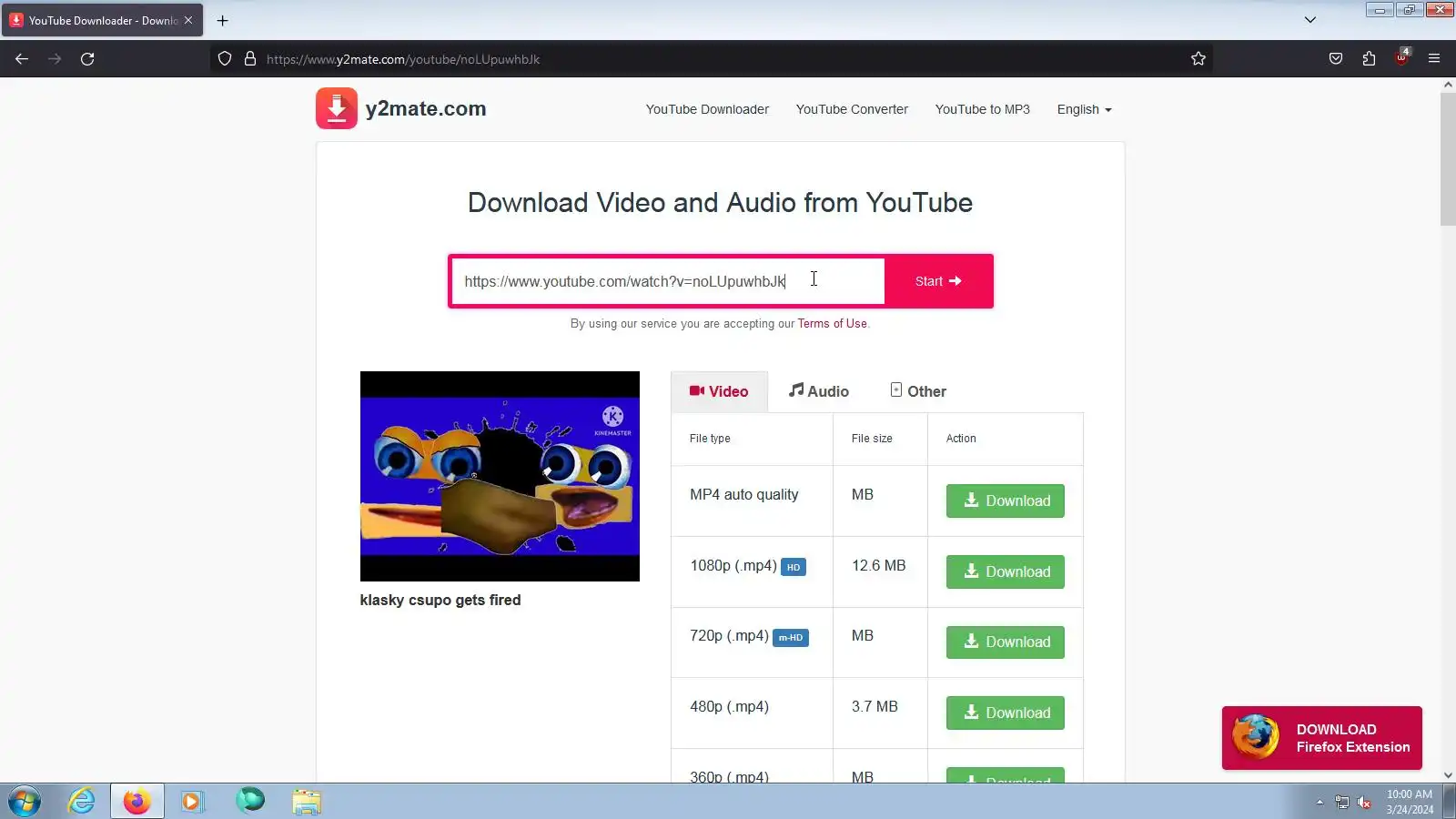The image size is (1456, 819).
Task: Click the browser address bar URL
Action: (x=403, y=59)
